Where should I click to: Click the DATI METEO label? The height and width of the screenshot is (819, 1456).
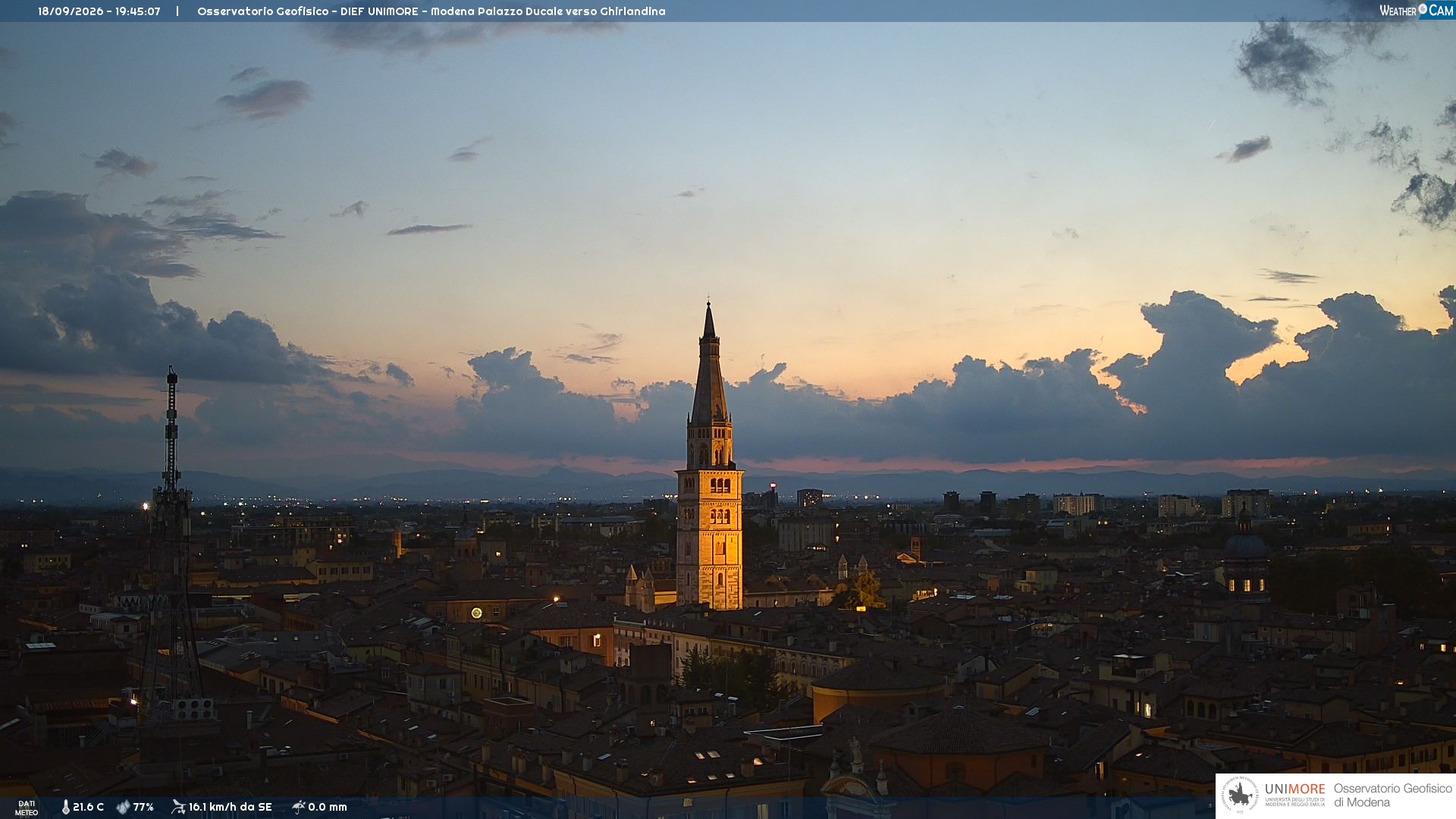coord(27,808)
